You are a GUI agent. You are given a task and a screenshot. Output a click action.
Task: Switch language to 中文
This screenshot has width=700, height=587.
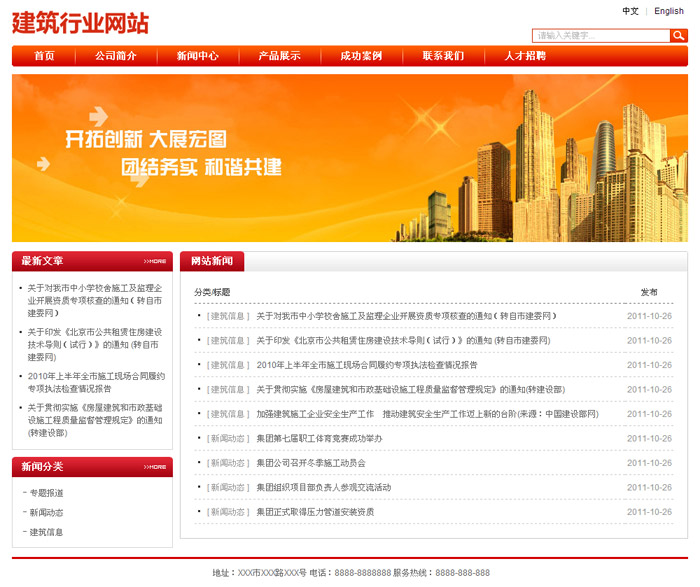point(630,11)
